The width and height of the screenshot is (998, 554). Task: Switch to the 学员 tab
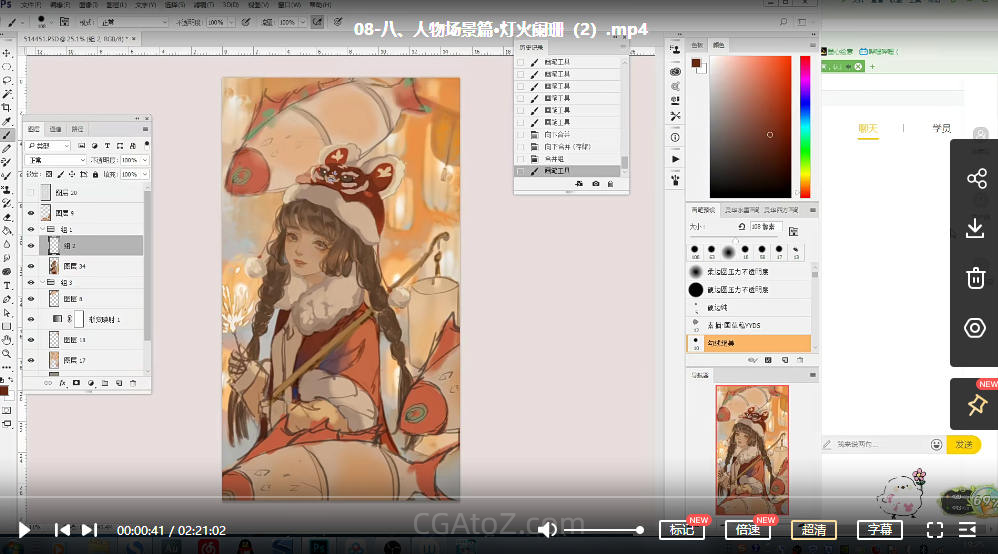coord(941,129)
